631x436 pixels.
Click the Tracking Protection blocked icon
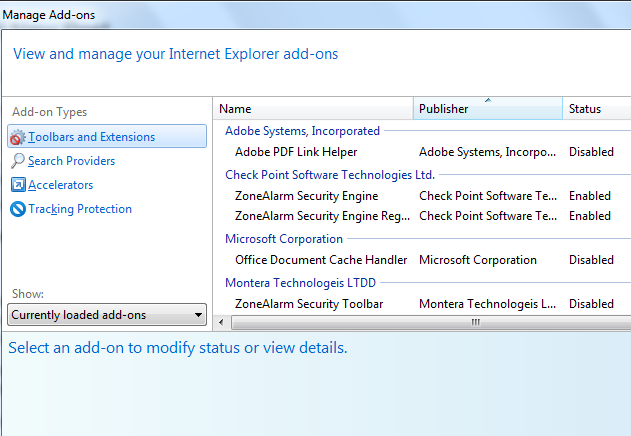point(18,209)
